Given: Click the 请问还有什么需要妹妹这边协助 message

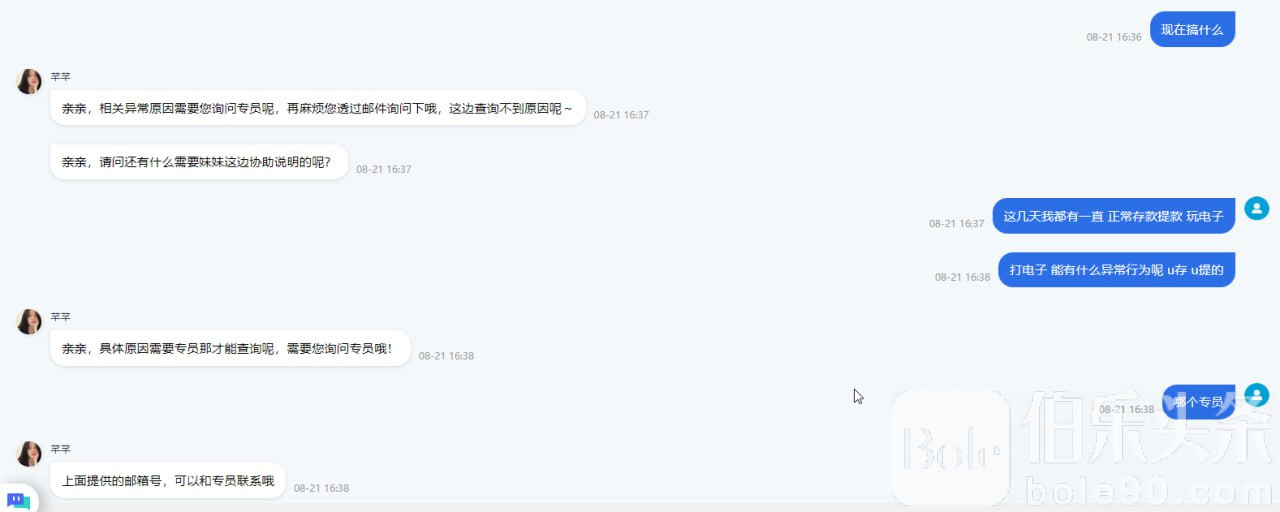Looking at the screenshot, I should click(x=199, y=162).
